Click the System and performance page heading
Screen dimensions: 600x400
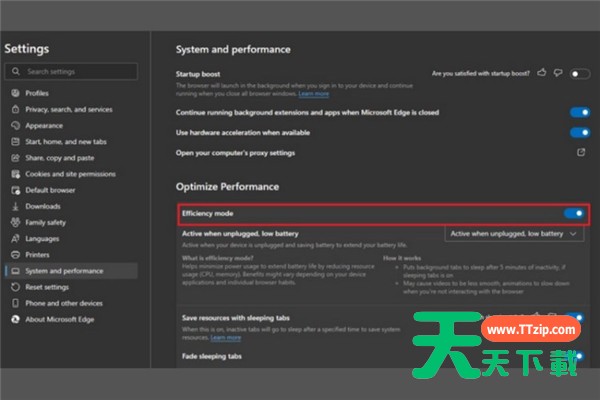(233, 49)
